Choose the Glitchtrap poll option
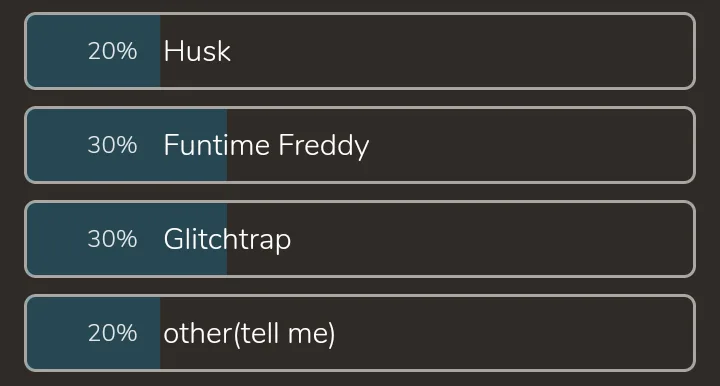 coord(360,239)
